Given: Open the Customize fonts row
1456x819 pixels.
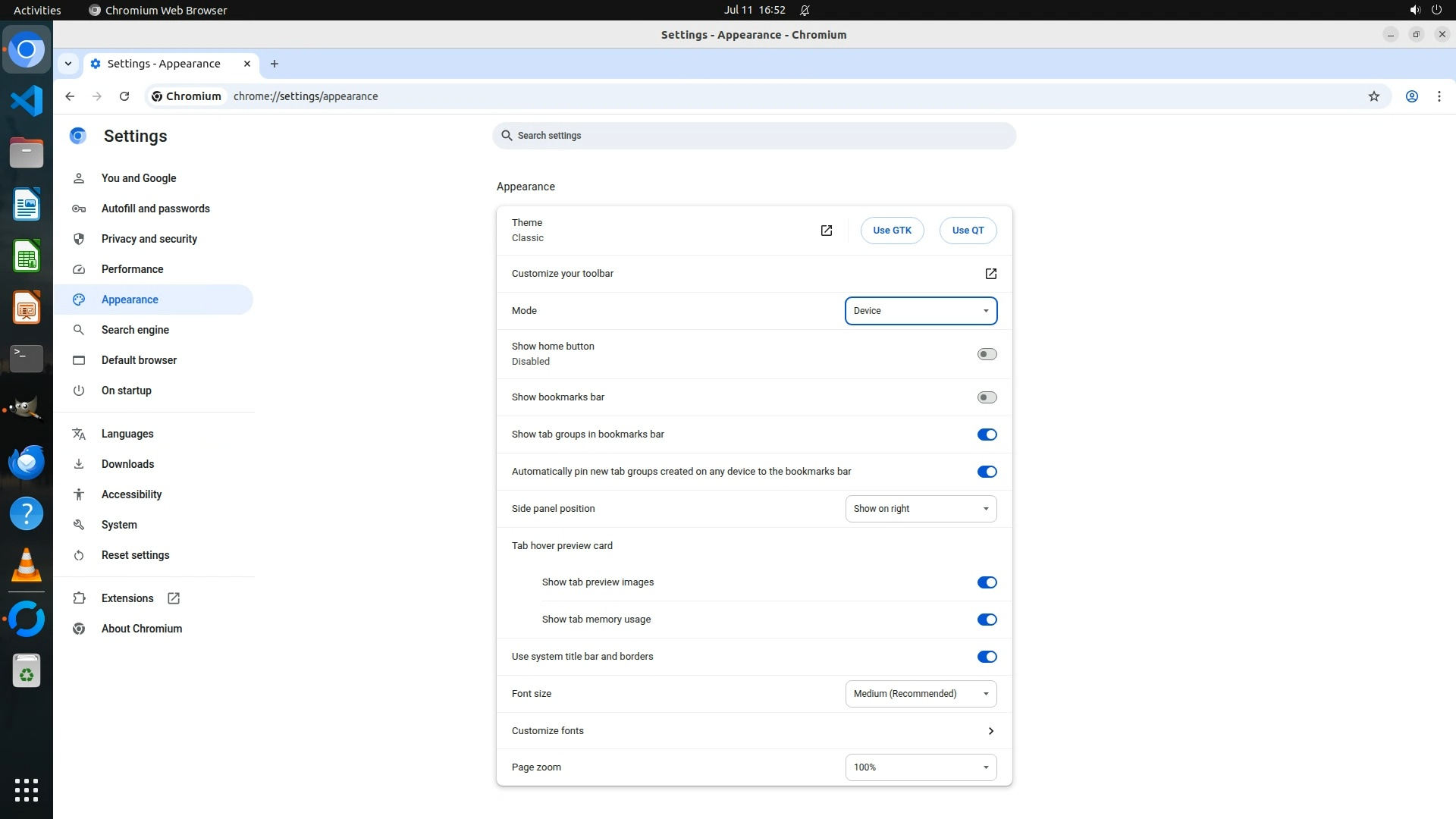Looking at the screenshot, I should coord(754,731).
